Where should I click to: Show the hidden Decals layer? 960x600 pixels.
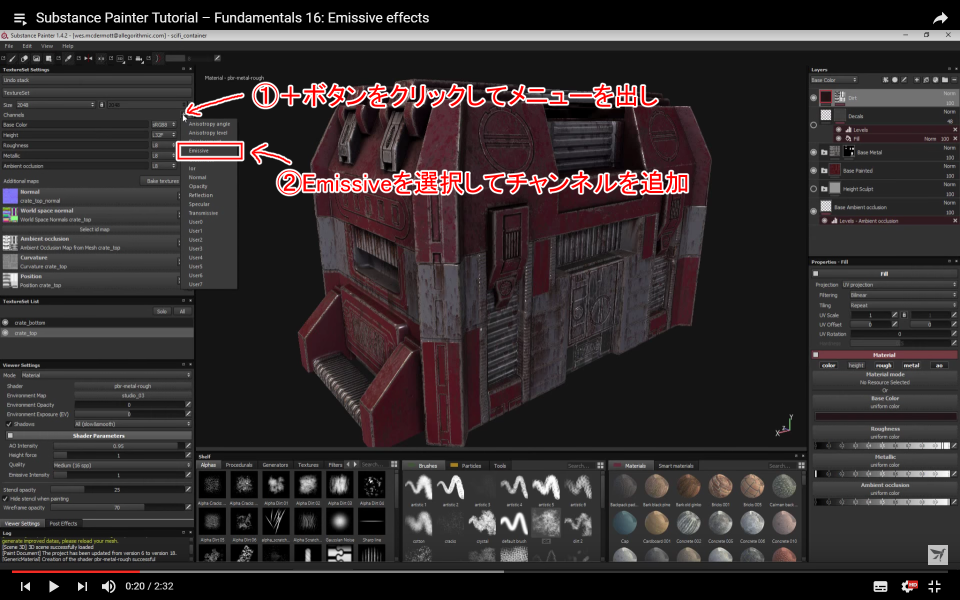814,125
